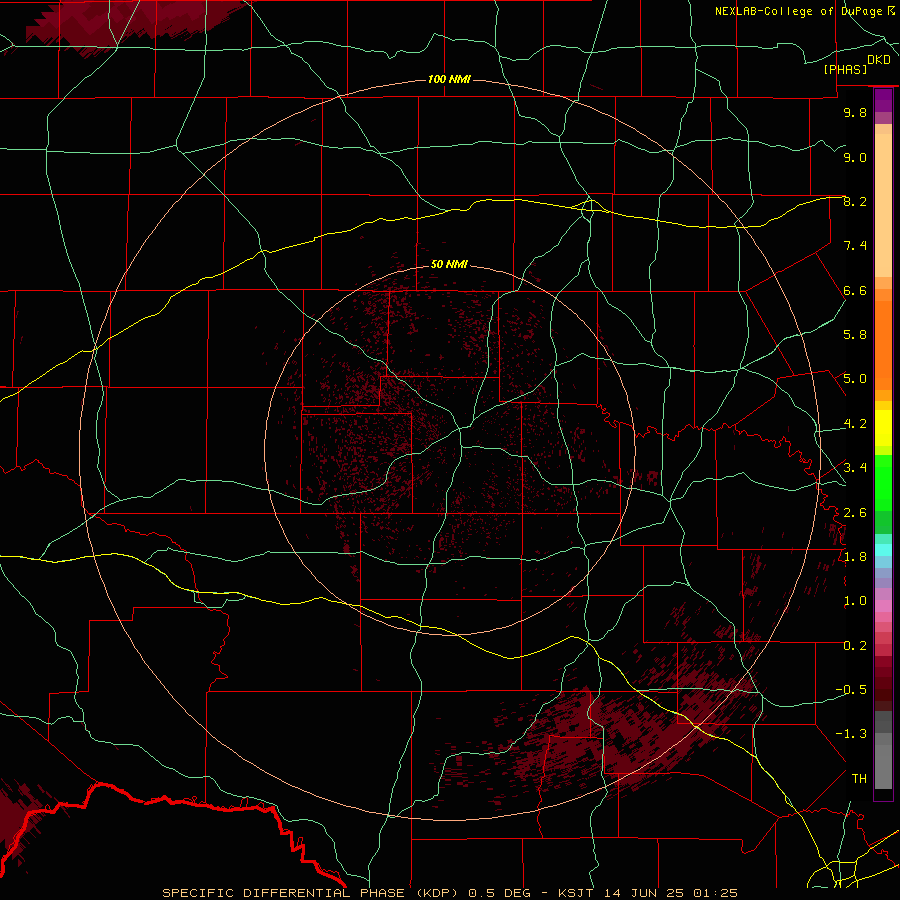Click the 5.8 value on the color scale

tap(855, 335)
